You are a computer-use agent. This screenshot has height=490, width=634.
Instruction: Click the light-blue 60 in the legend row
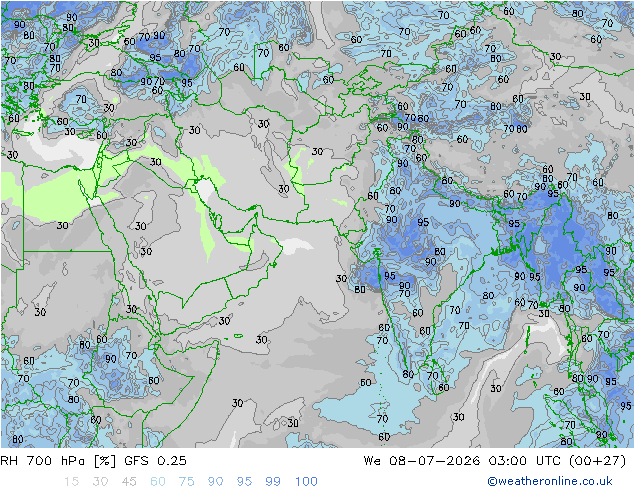158,482
